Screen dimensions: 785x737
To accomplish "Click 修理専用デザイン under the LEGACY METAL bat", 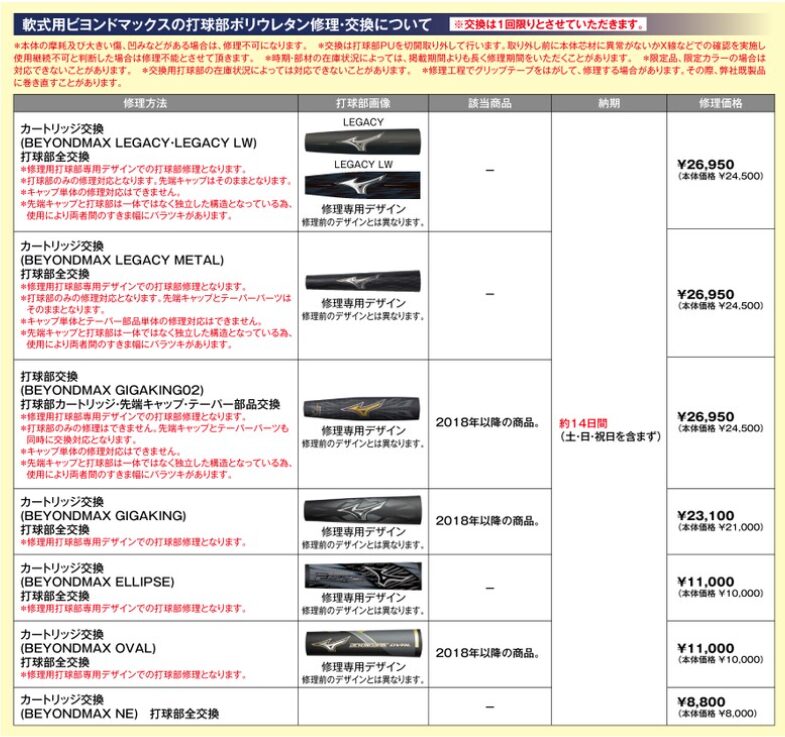I will (363, 303).
